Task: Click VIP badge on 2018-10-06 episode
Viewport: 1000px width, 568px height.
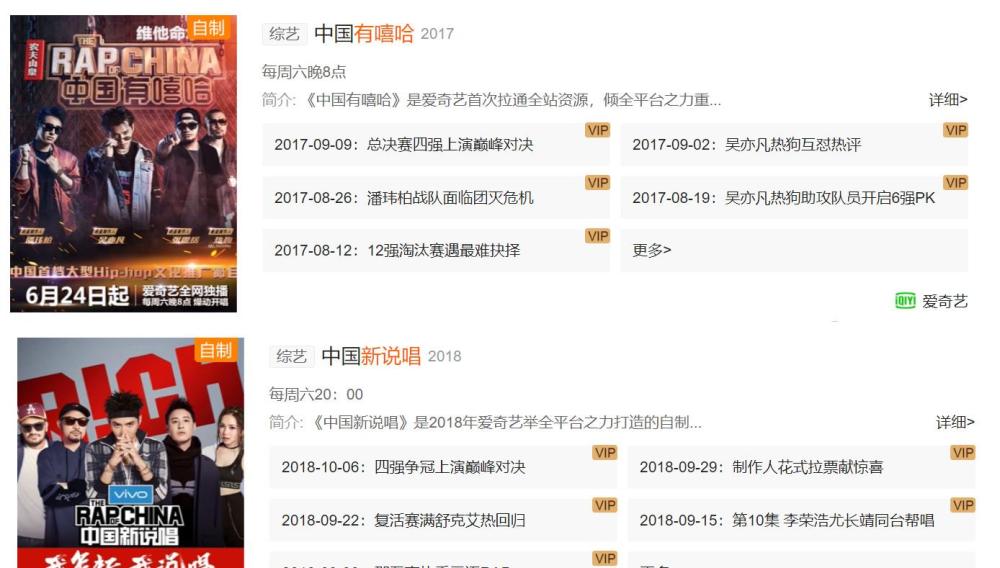Action: (605, 453)
